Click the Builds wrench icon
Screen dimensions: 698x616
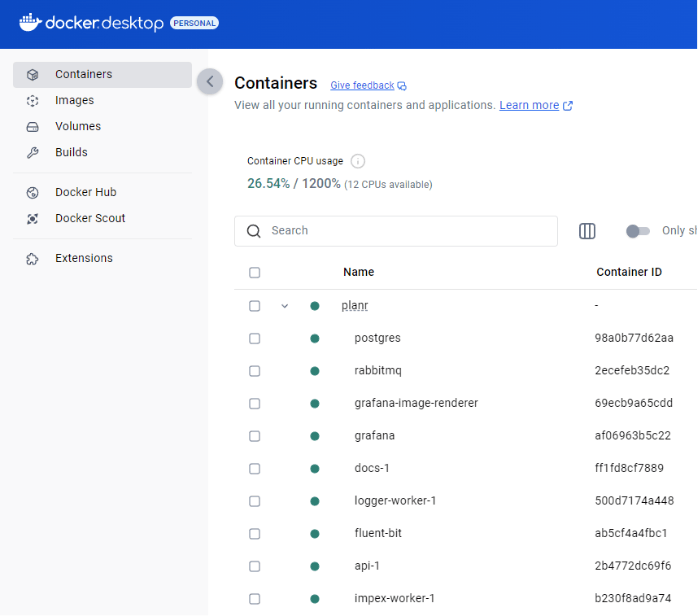pos(33,152)
